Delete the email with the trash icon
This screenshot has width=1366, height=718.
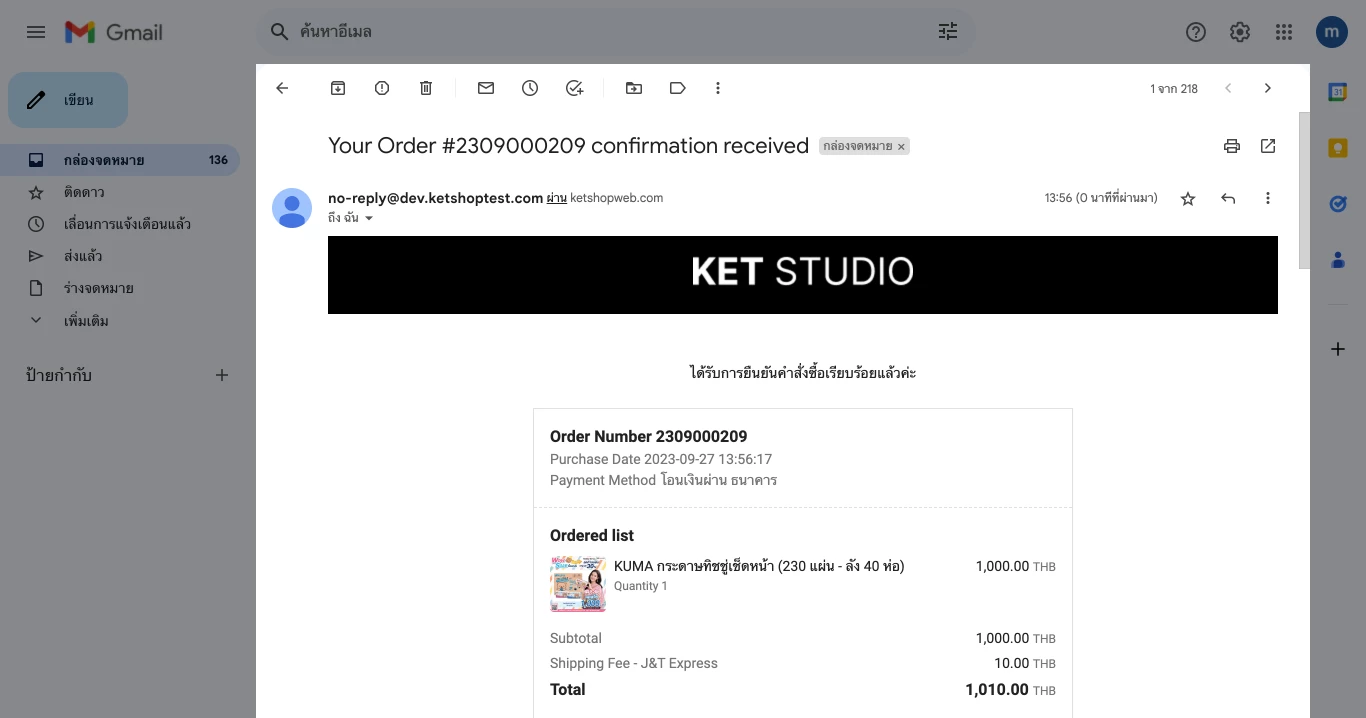click(x=426, y=88)
